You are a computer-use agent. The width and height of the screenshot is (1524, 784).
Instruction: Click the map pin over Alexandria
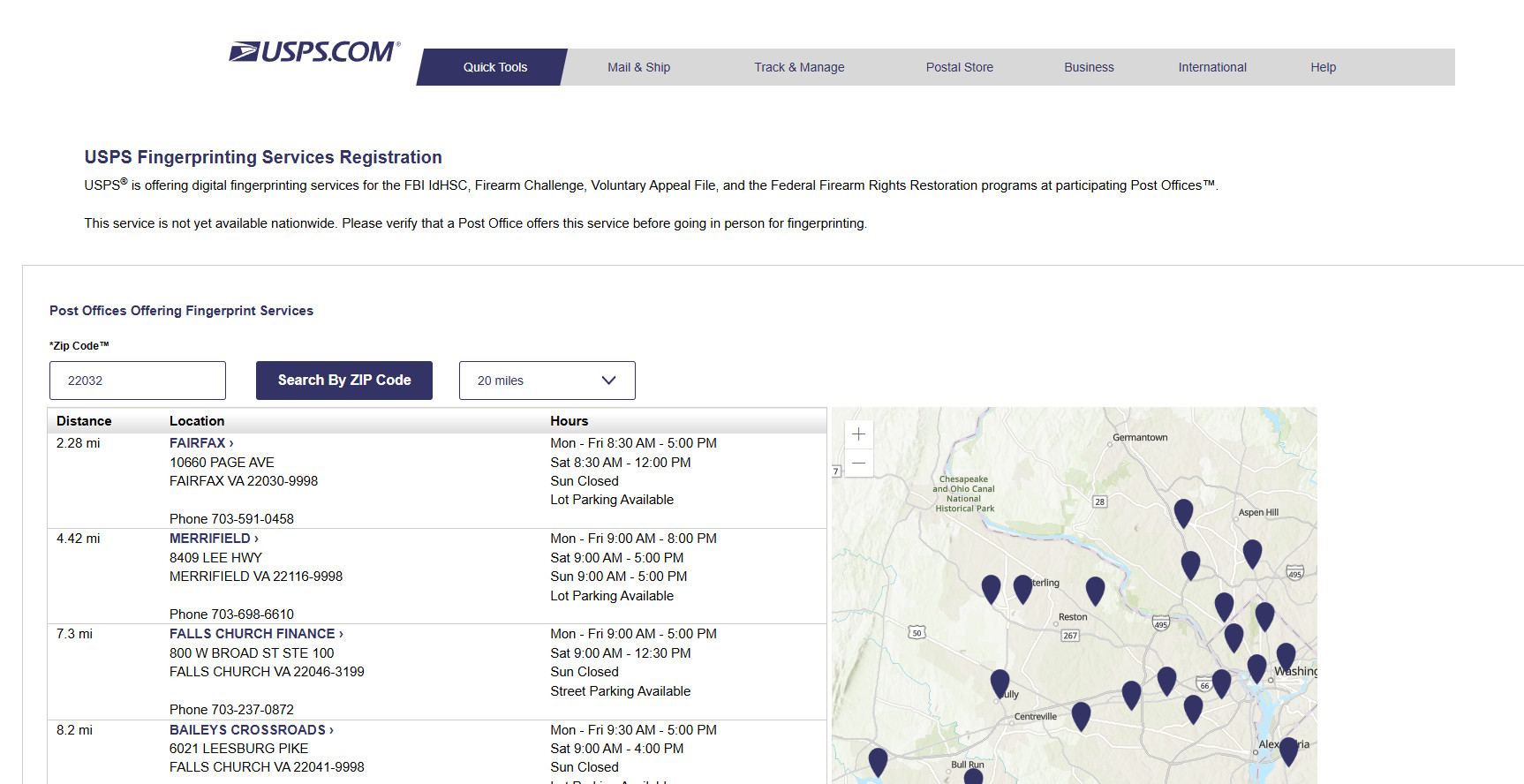(1288, 750)
